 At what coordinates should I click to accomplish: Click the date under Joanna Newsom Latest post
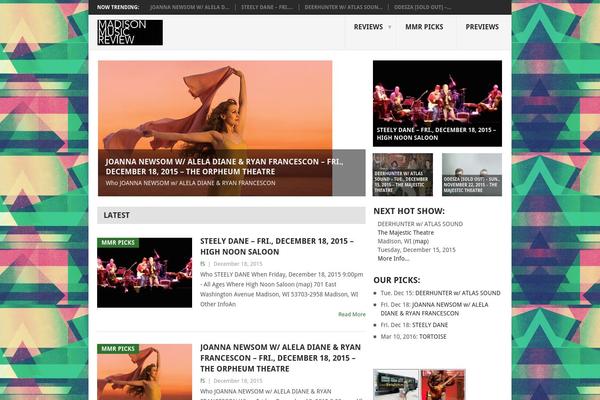point(238,381)
